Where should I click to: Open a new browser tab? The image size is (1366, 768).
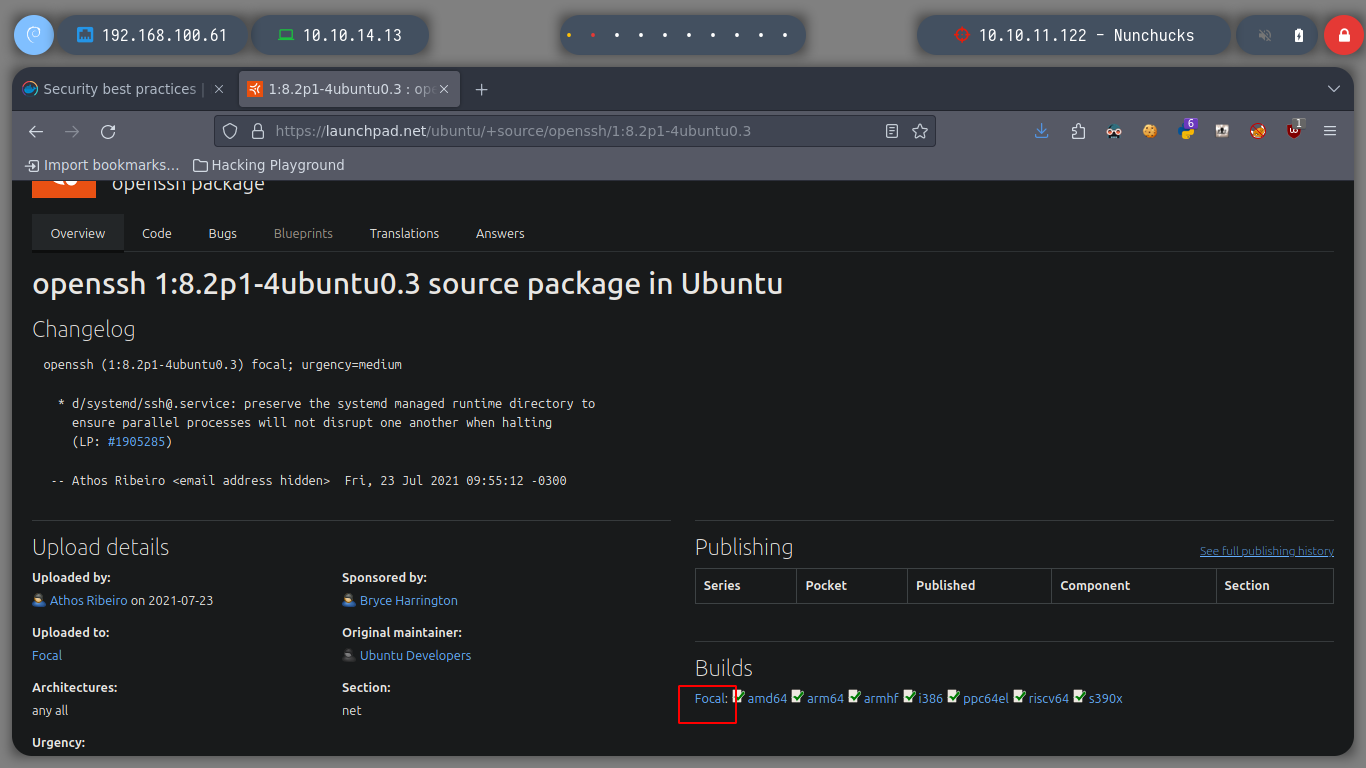click(481, 89)
